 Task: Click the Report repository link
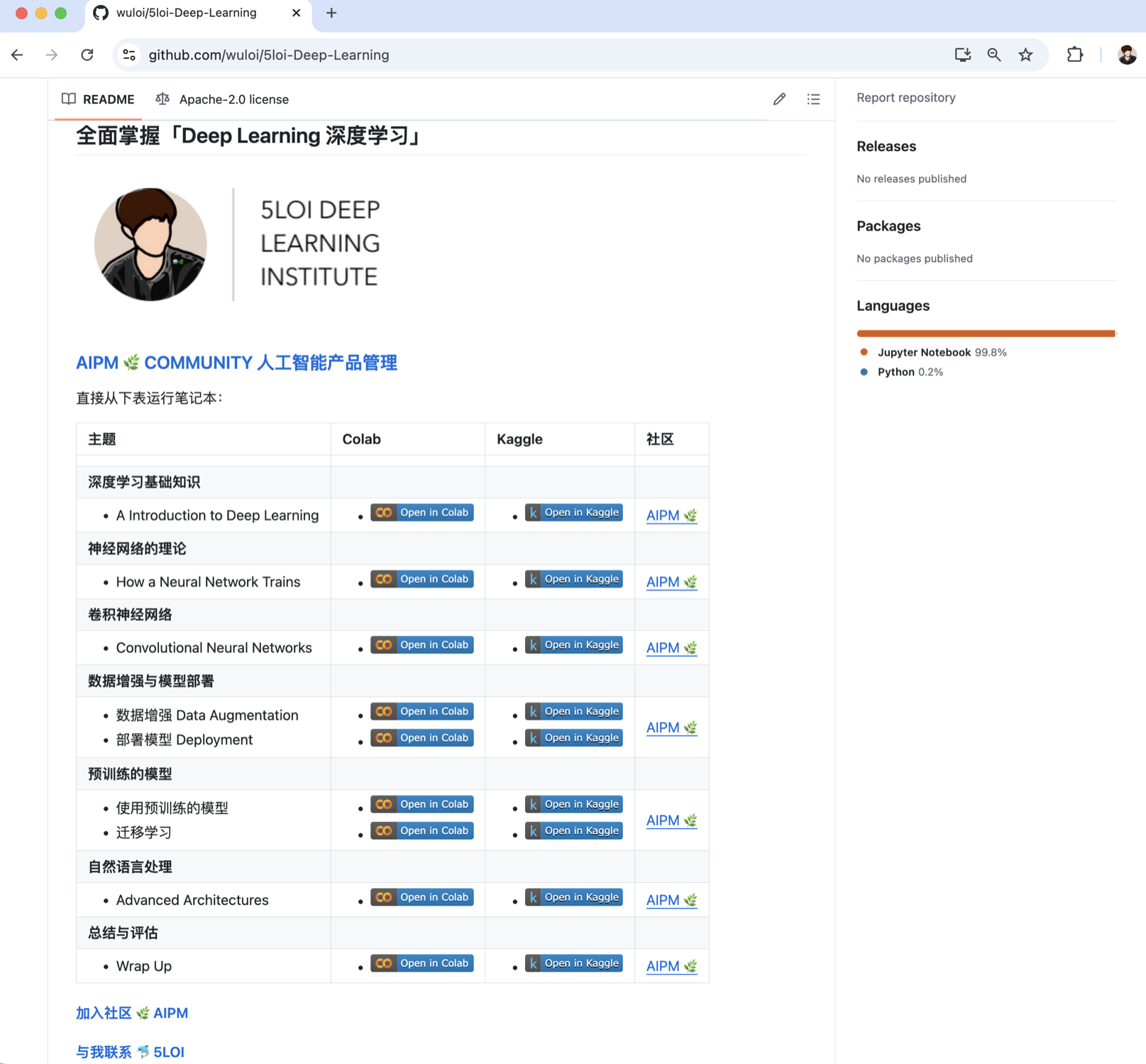[x=905, y=98]
